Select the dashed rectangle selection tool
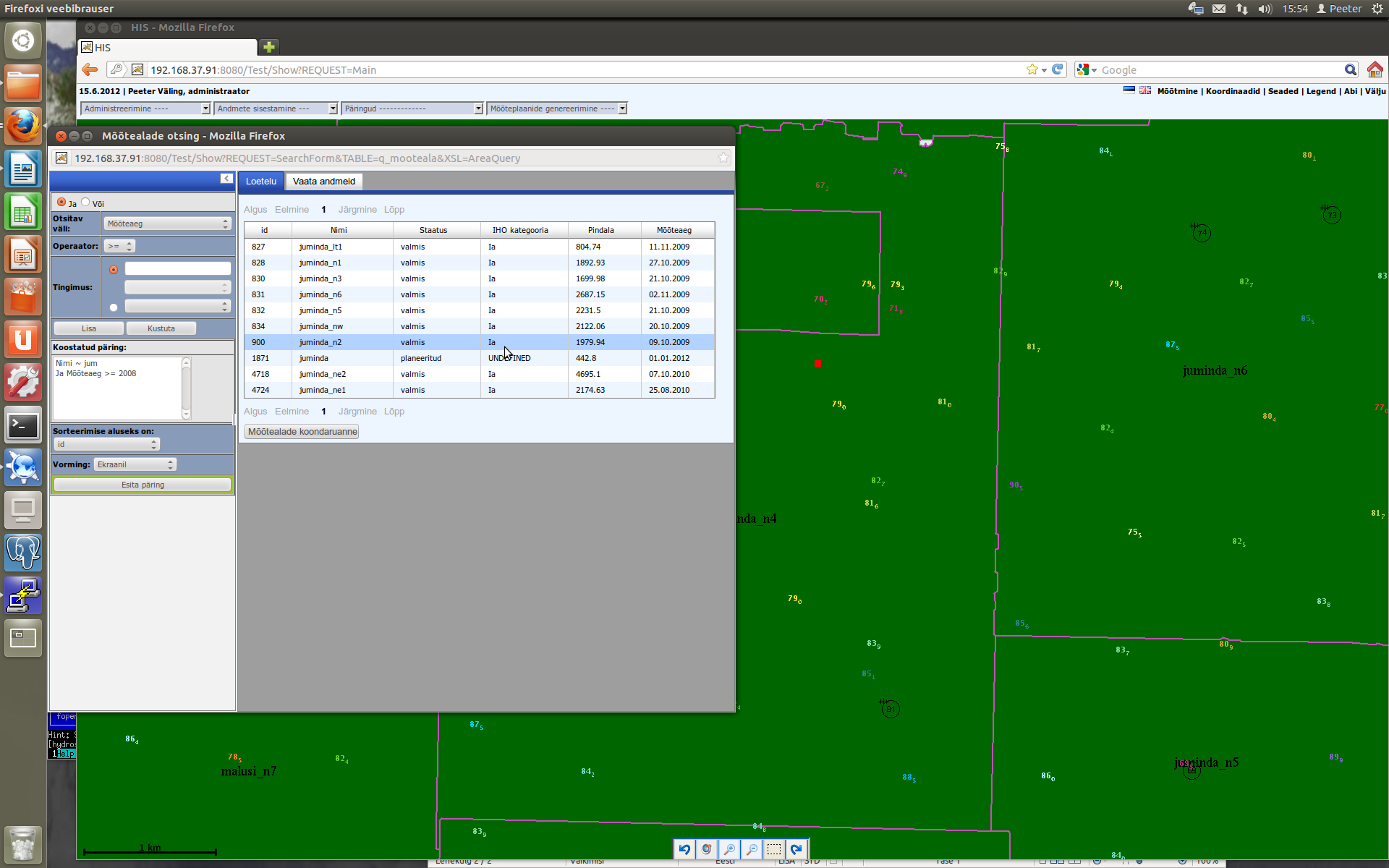This screenshot has height=868, width=1389. (774, 849)
